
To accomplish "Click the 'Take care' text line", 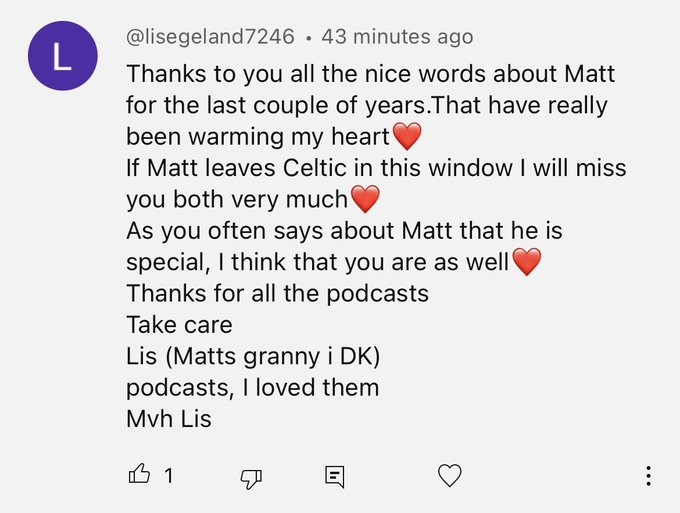I will click(180, 325).
